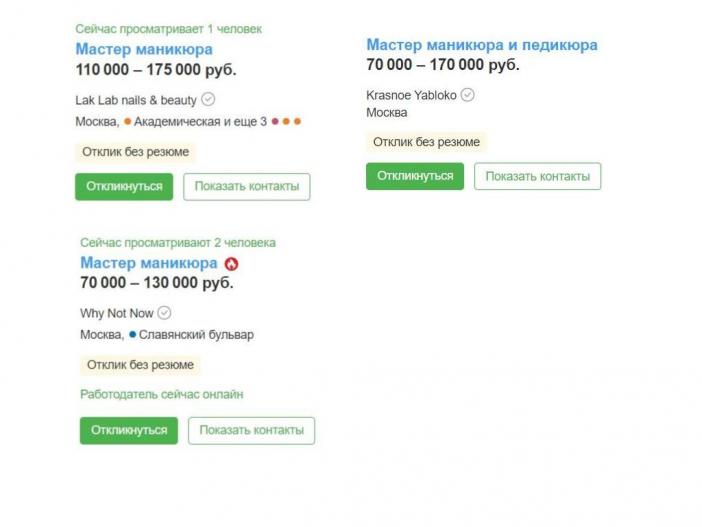Show contacts for Krasnoe Yabloko

click(538, 176)
